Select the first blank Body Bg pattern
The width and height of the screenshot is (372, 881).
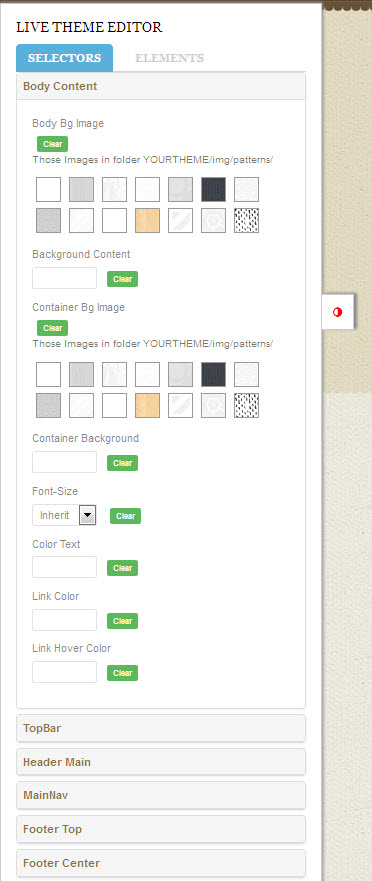48,189
